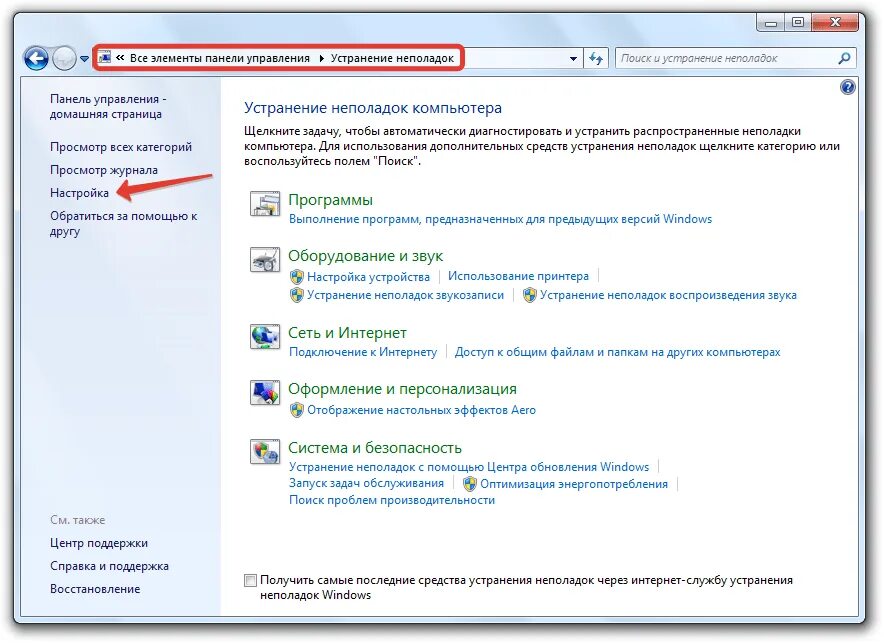Click Все элементы панели управления breadcrumb

[x=220, y=58]
